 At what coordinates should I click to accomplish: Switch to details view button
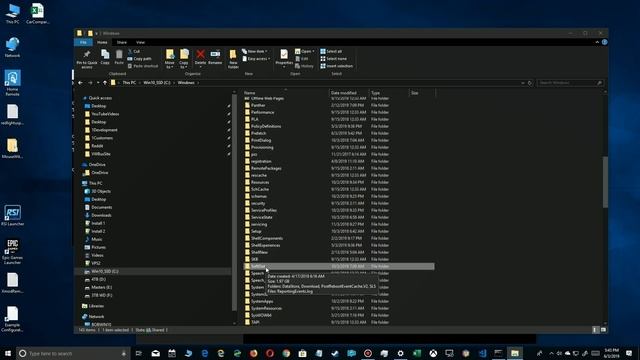595,330
